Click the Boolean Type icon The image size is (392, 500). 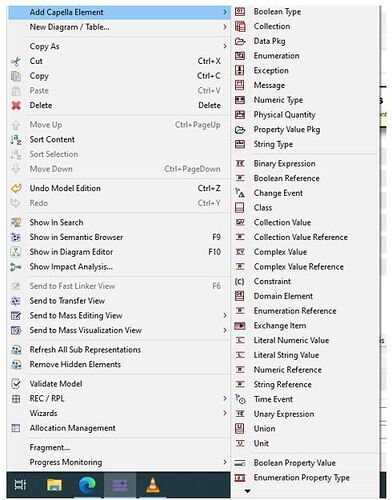[240, 12]
